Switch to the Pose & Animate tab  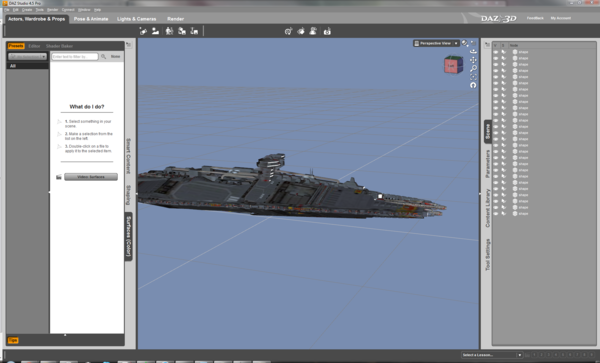[91, 19]
